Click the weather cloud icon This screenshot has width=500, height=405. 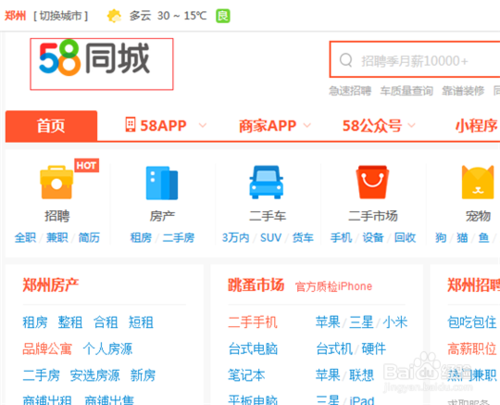[x=114, y=16]
